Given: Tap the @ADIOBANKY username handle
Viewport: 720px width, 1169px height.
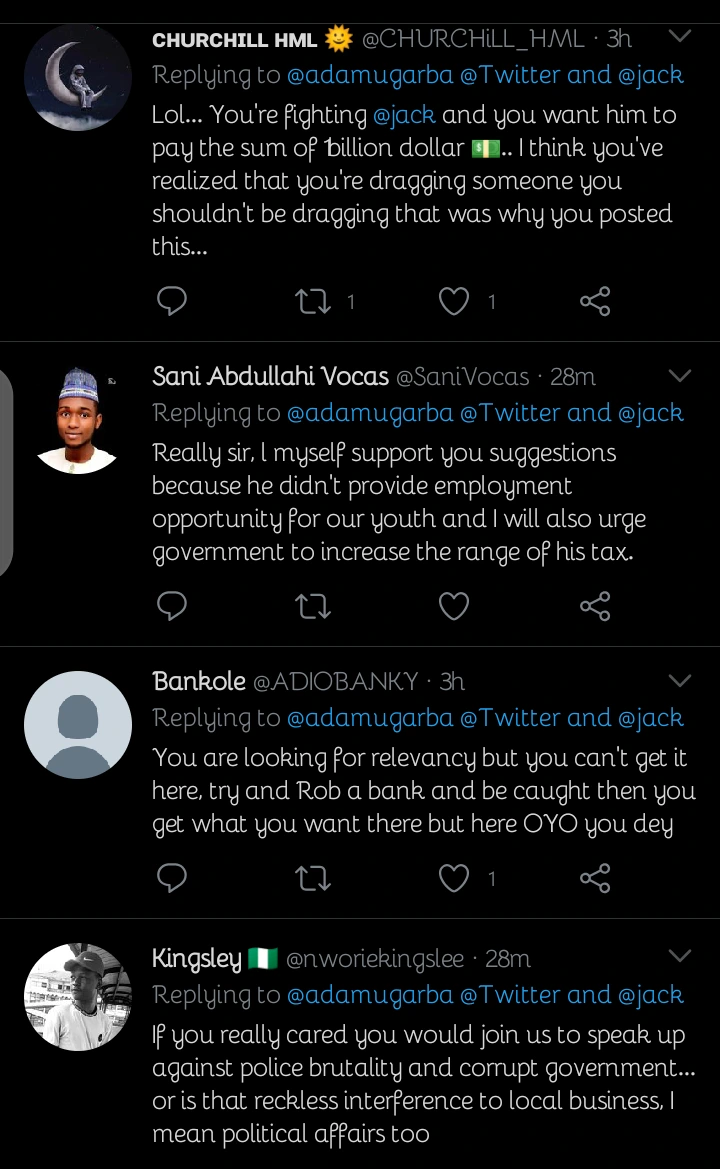Looking at the screenshot, I should (x=335, y=681).
